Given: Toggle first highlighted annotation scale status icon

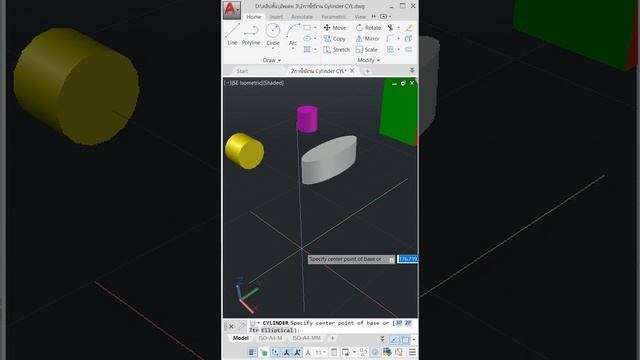Looking at the screenshot, I should tap(287, 352).
